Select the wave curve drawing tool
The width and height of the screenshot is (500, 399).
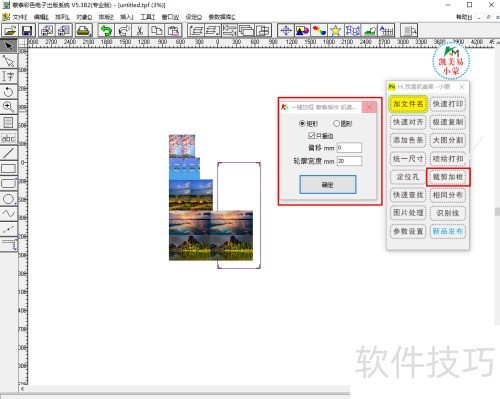tap(9, 214)
